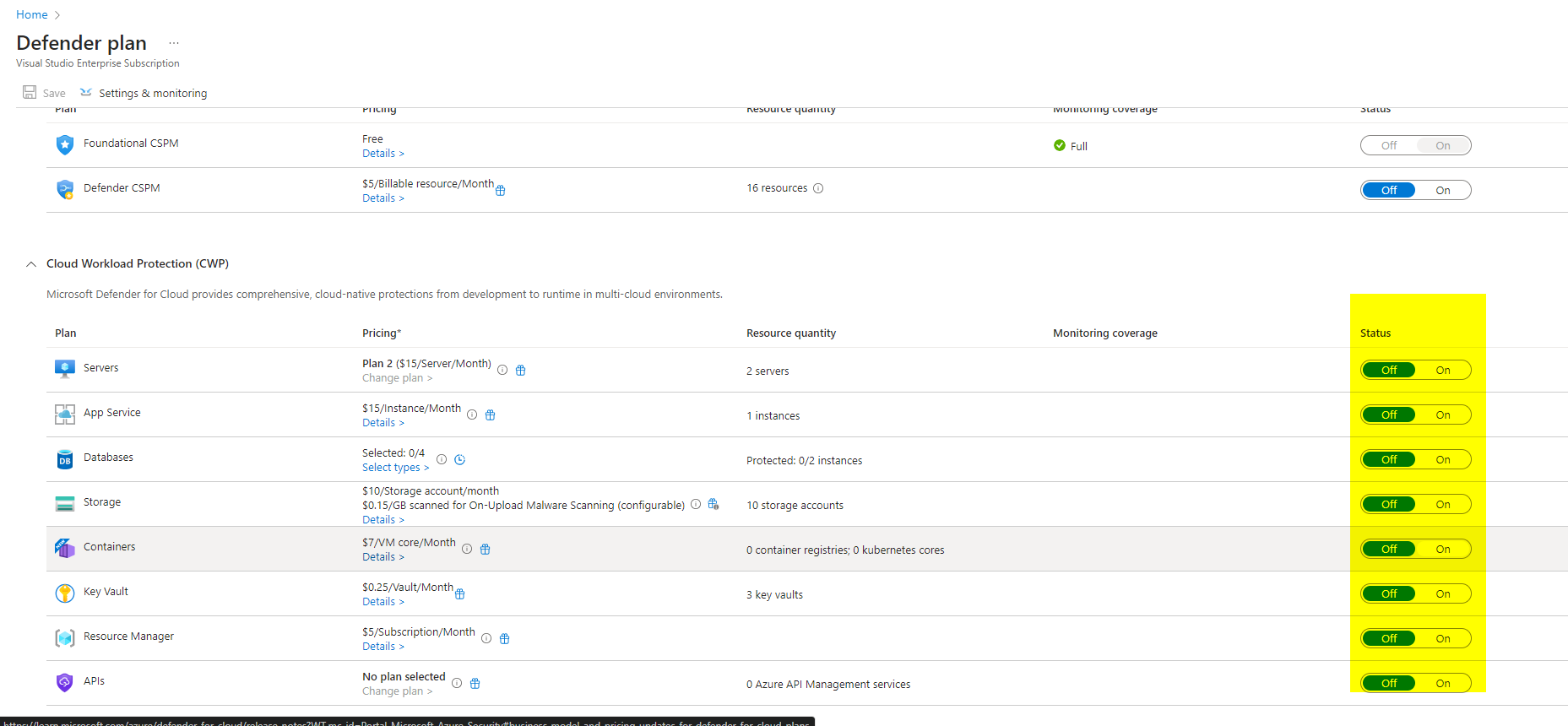The height and width of the screenshot is (726, 1568).
Task: Click the Storage plan icon
Action: pyautogui.click(x=65, y=503)
